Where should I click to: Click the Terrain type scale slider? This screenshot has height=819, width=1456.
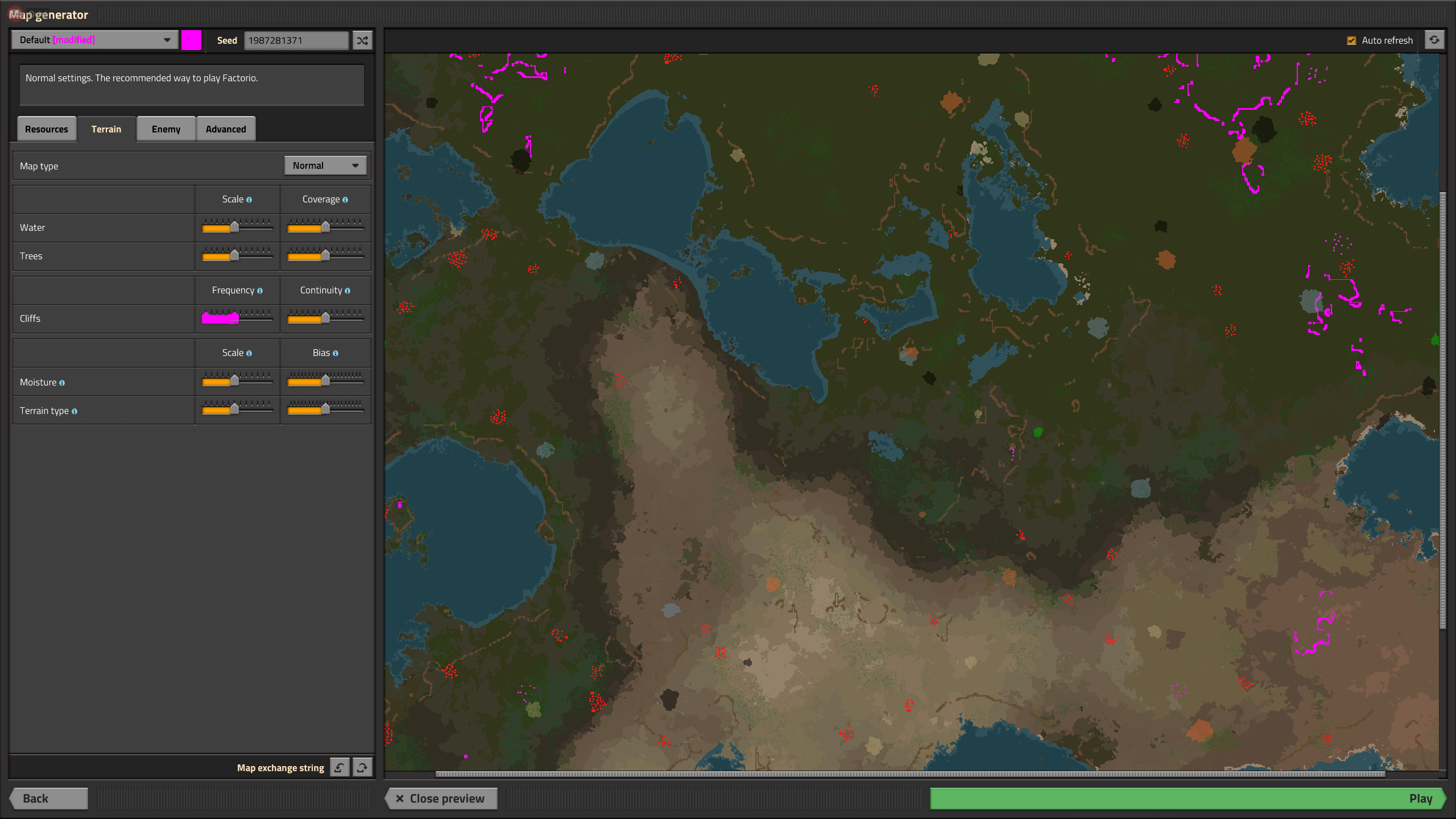click(x=237, y=408)
